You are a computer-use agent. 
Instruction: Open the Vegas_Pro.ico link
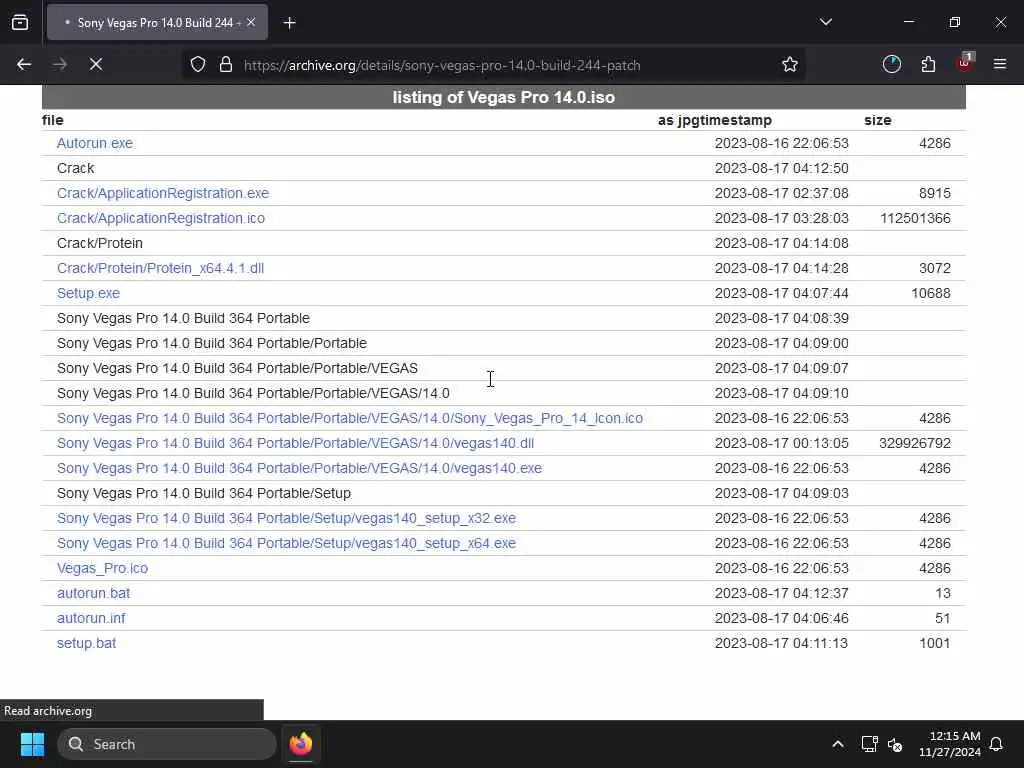click(x=103, y=568)
